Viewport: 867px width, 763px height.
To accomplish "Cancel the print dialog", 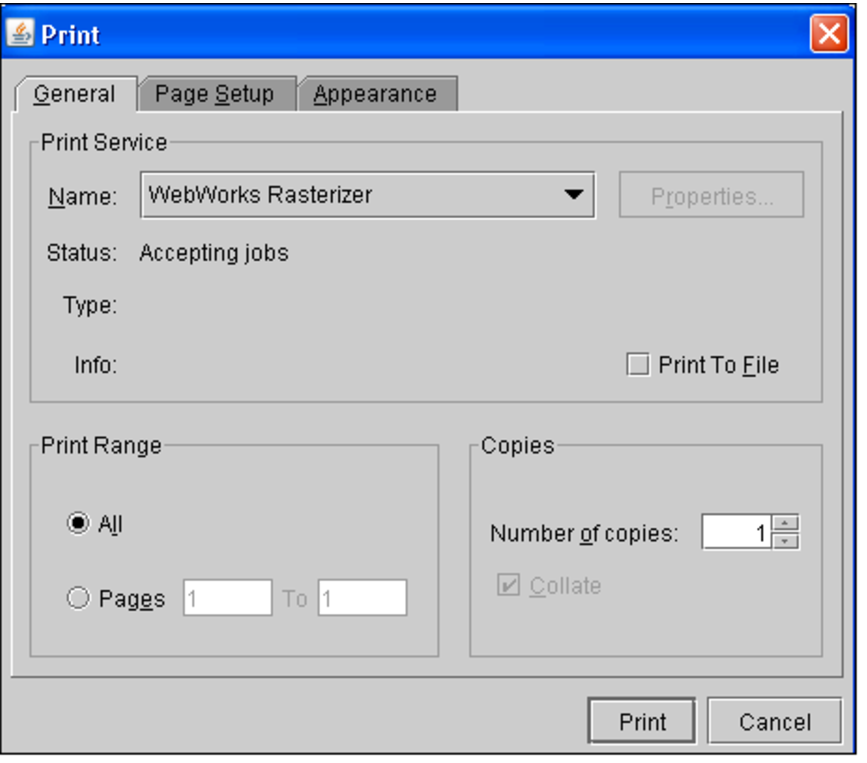I will tap(774, 722).
